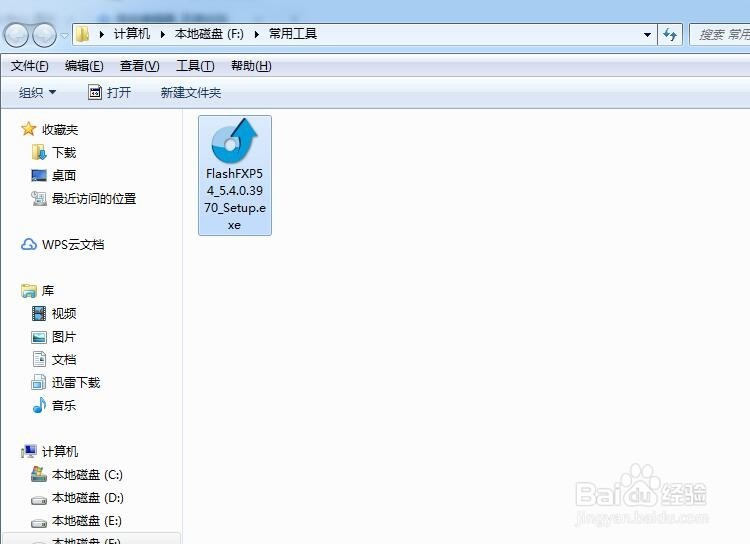Open the 帮助(H) menu
The width and height of the screenshot is (750, 544).
(x=251, y=66)
